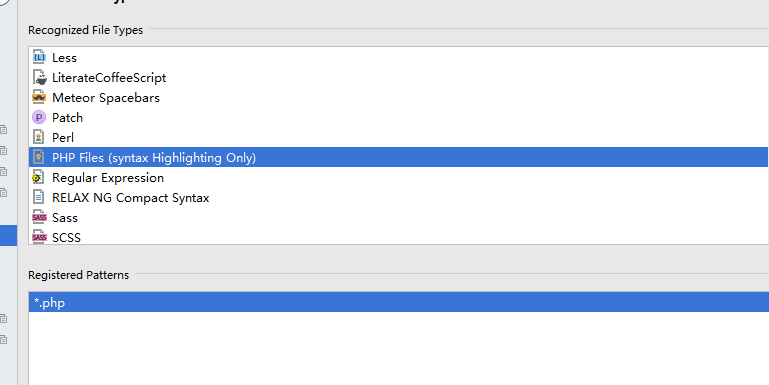Screen dimensions: 769x385
Task: Click the PHP Files type icon
Action: click(39, 157)
